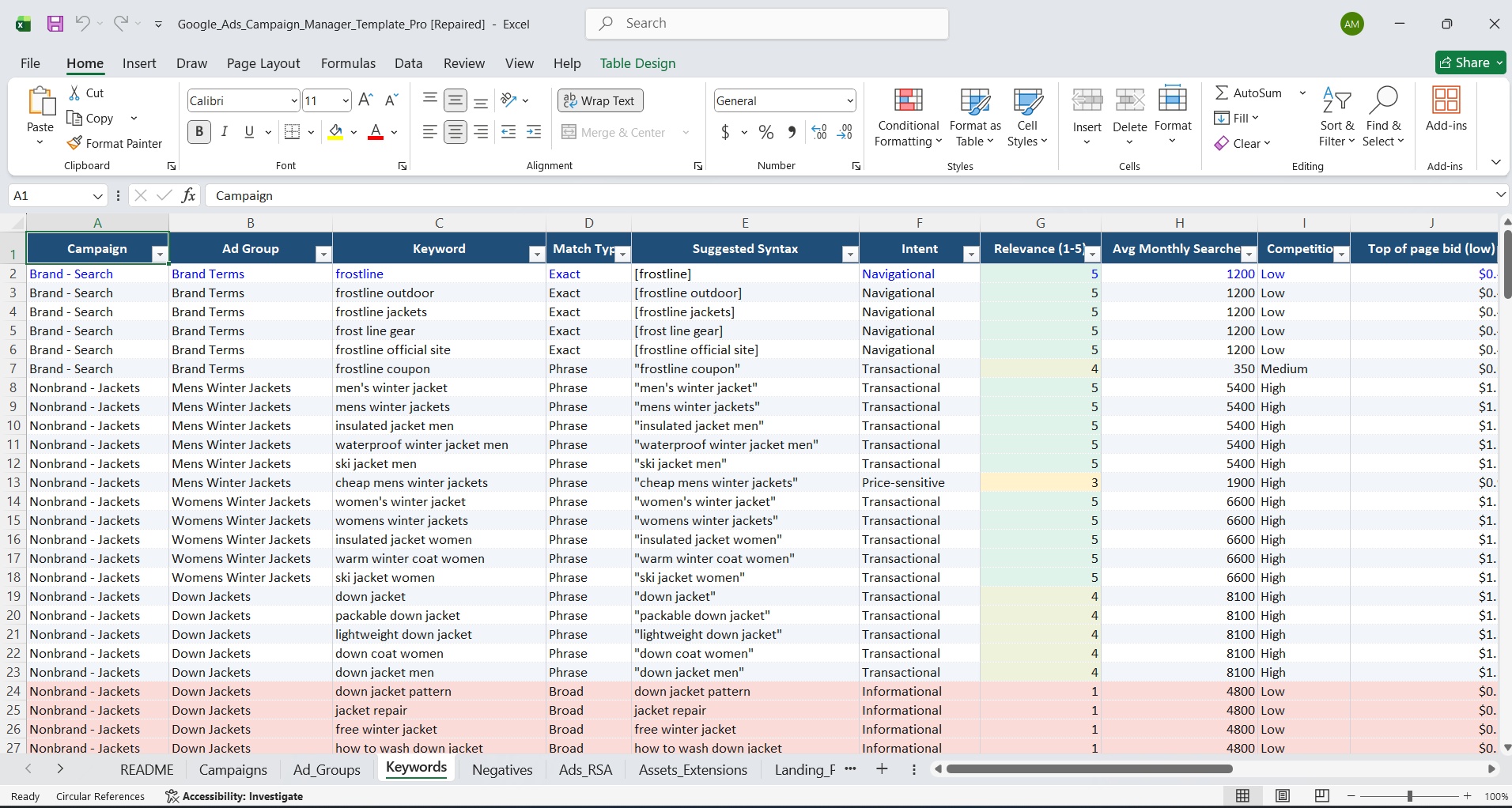Open the font size dropdown
The image size is (1512, 808).
(x=346, y=100)
